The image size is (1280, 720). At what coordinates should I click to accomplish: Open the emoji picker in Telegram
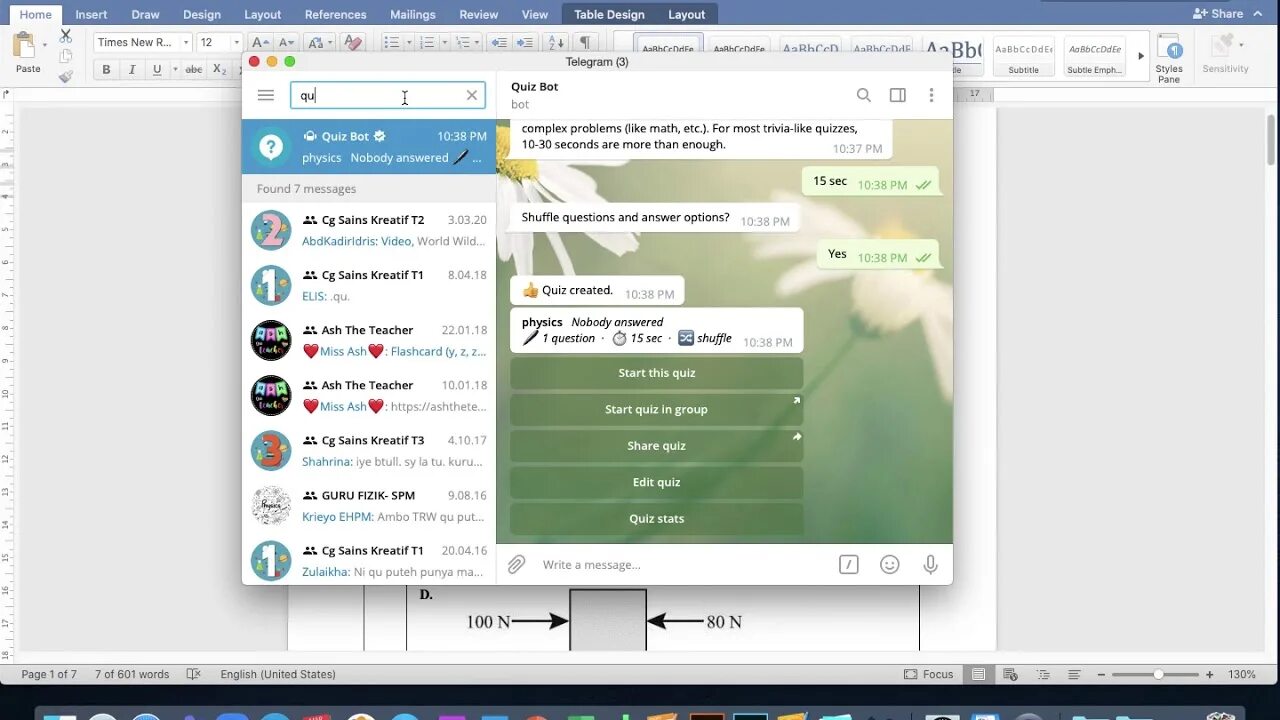point(890,564)
